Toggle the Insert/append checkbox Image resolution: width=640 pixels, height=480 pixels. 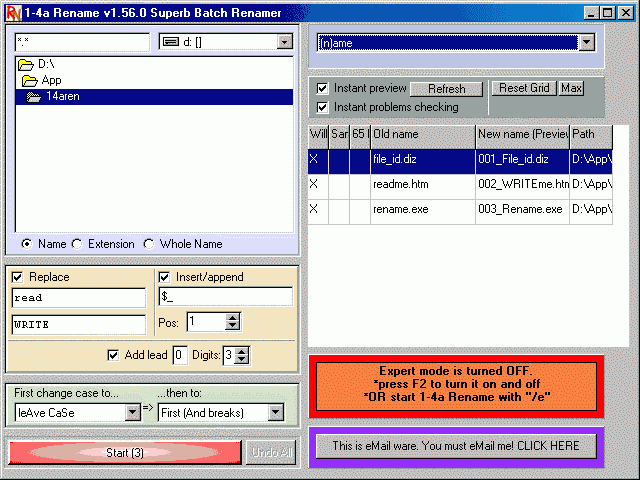164,278
